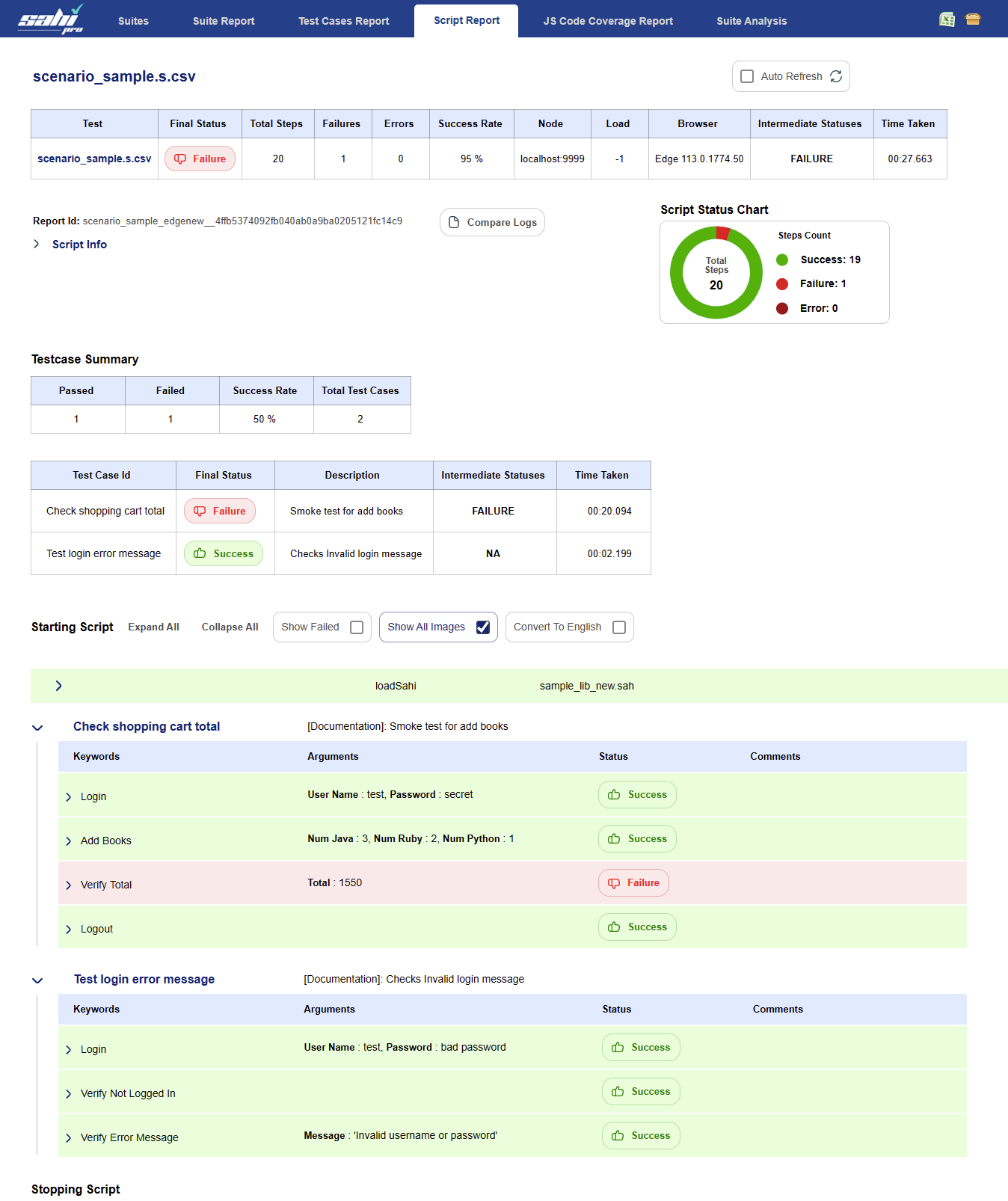The image size is (1008, 1201).
Task: Expand the Script Info section
Action: coord(37,245)
